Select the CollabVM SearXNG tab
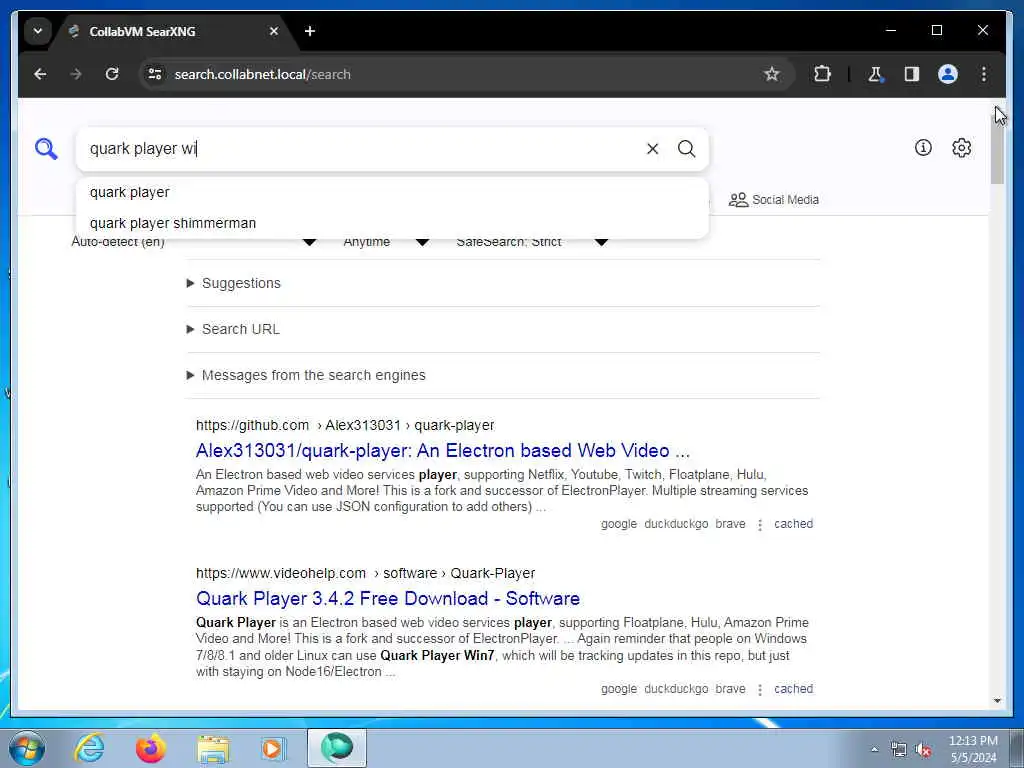This screenshot has height=768, width=1024. [175, 31]
